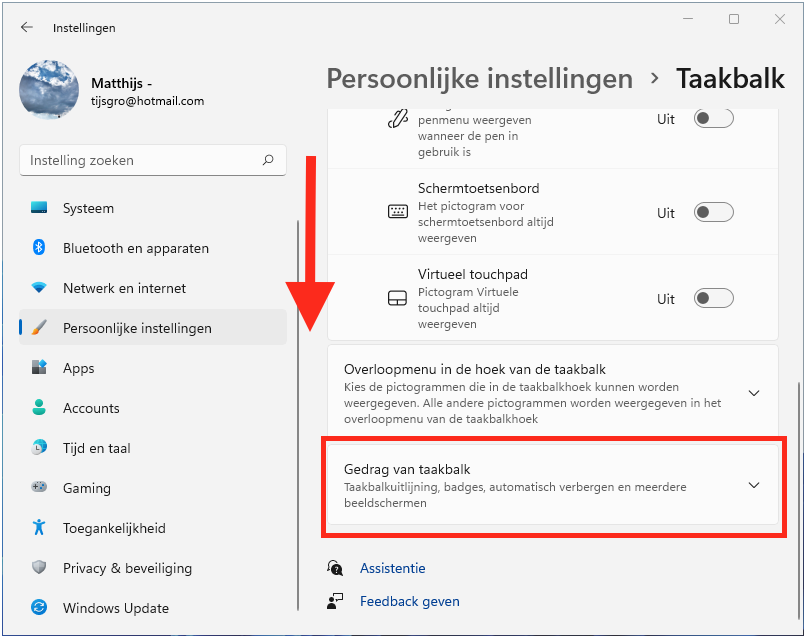Click the Feedback geven link
The height and width of the screenshot is (639, 808).
point(409,601)
